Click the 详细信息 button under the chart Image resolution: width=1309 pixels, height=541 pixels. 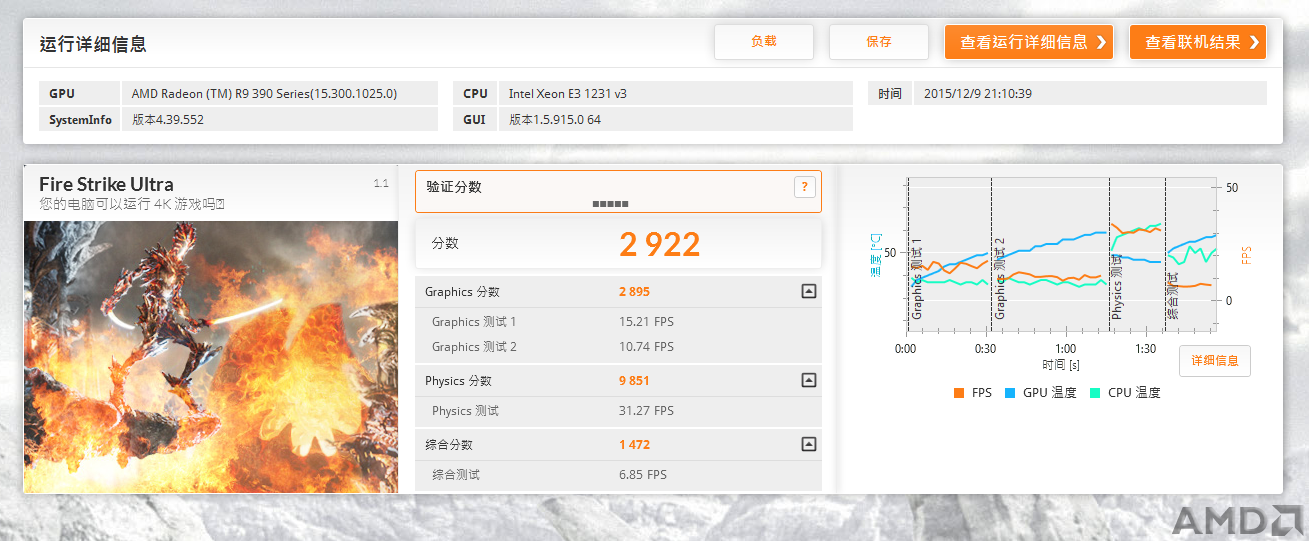pos(1215,361)
